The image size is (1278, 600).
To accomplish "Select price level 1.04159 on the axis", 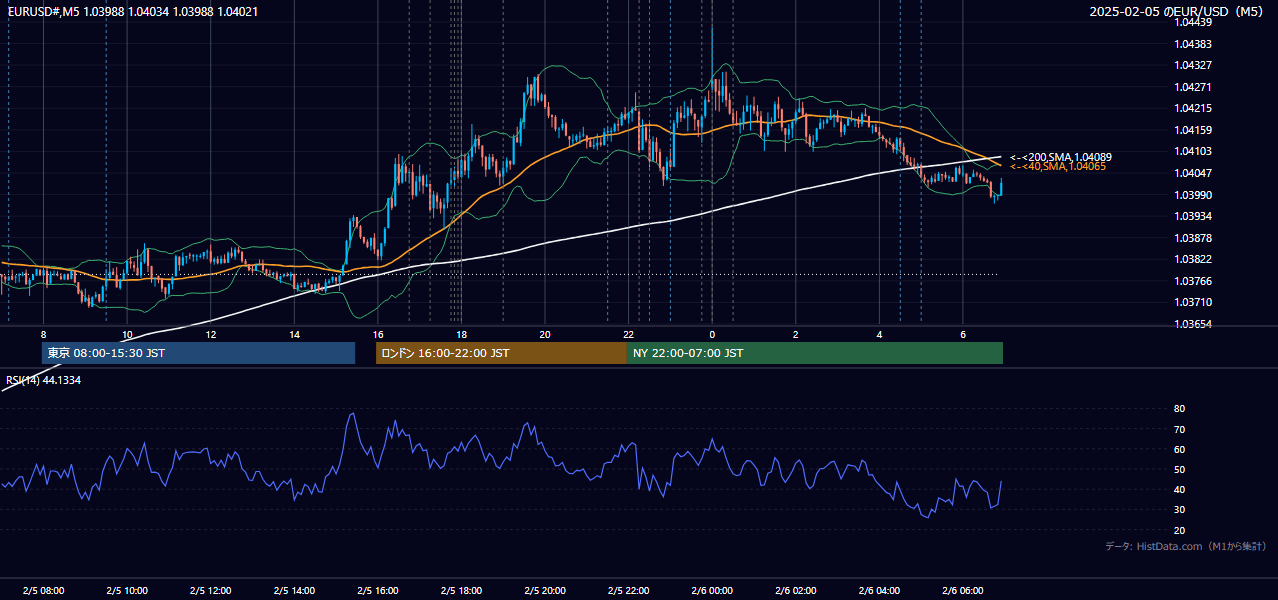I will (x=1193, y=130).
